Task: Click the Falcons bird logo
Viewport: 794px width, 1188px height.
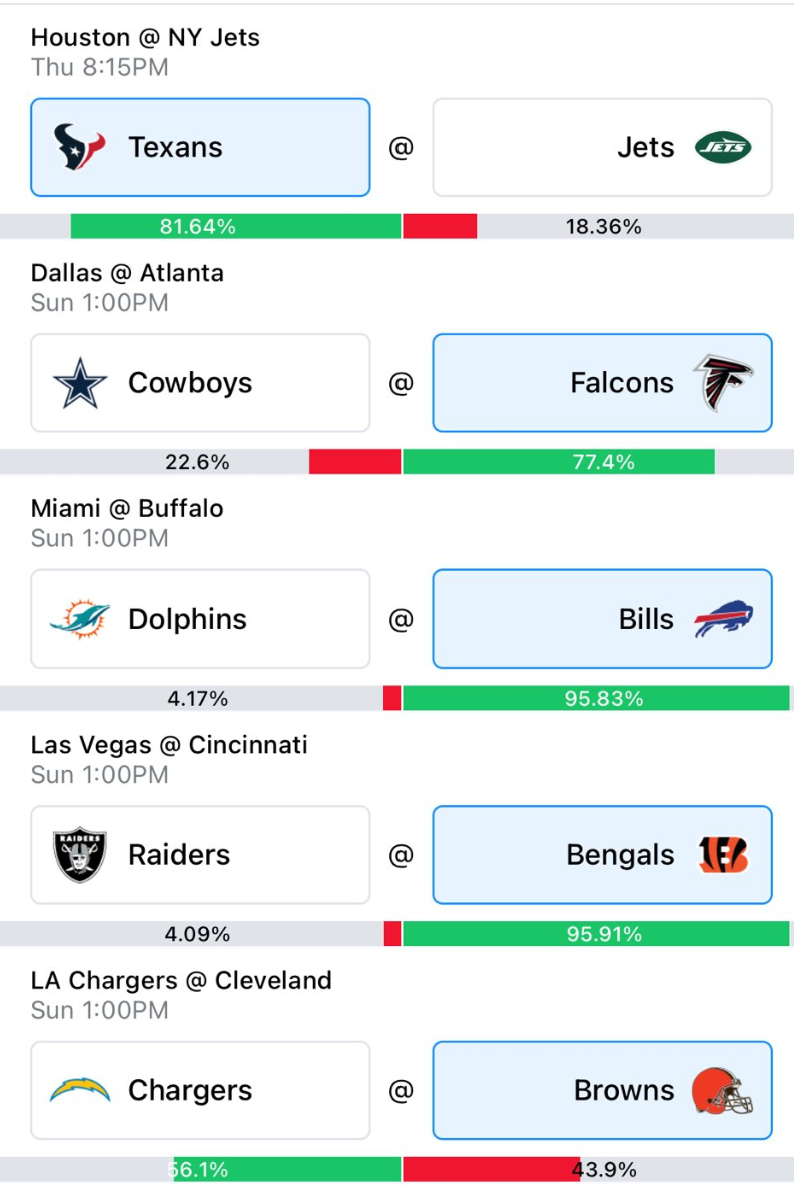Action: [x=723, y=383]
